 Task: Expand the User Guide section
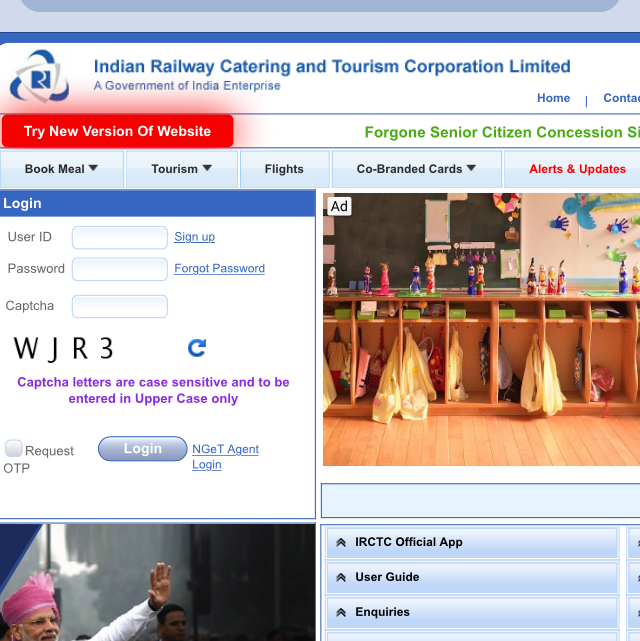pos(472,577)
